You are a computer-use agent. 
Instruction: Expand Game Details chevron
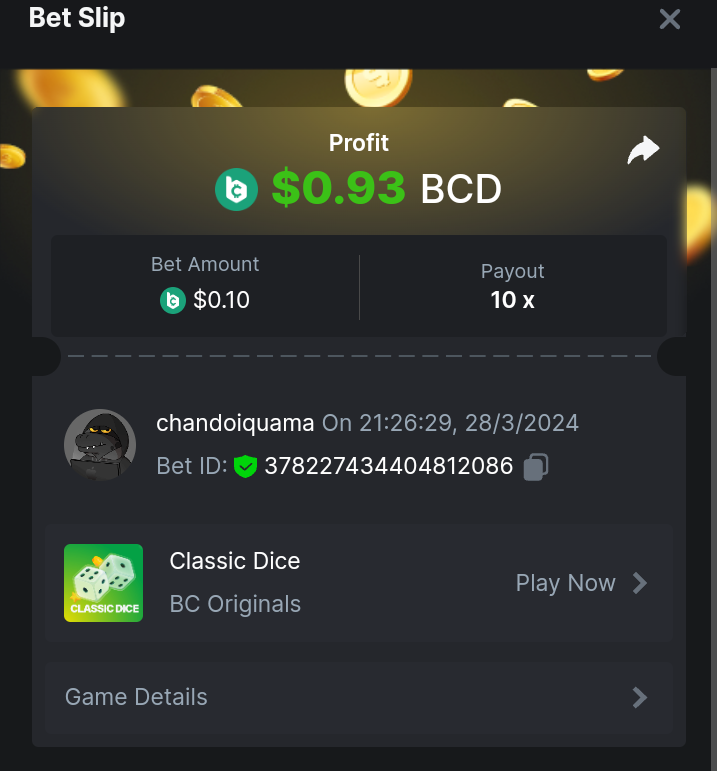click(x=640, y=697)
